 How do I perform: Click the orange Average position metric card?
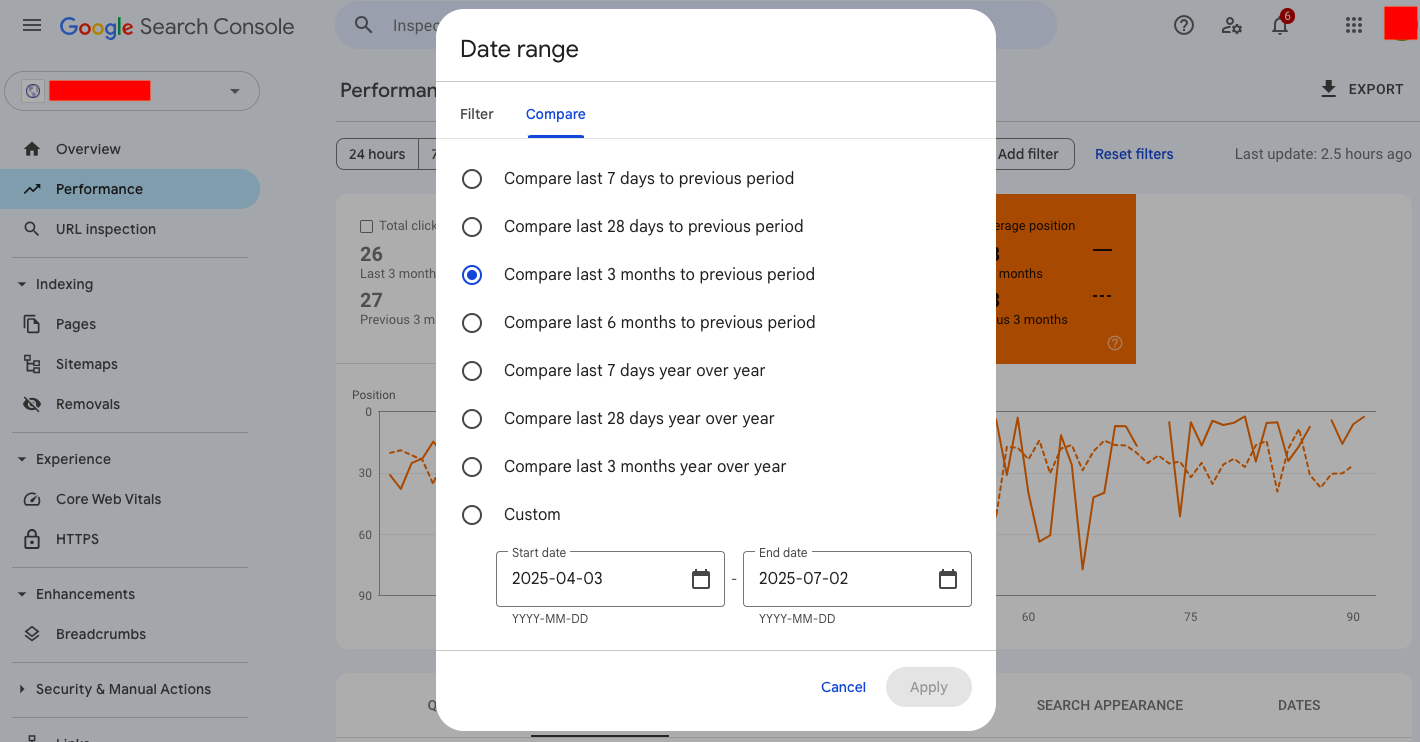coord(1065,278)
